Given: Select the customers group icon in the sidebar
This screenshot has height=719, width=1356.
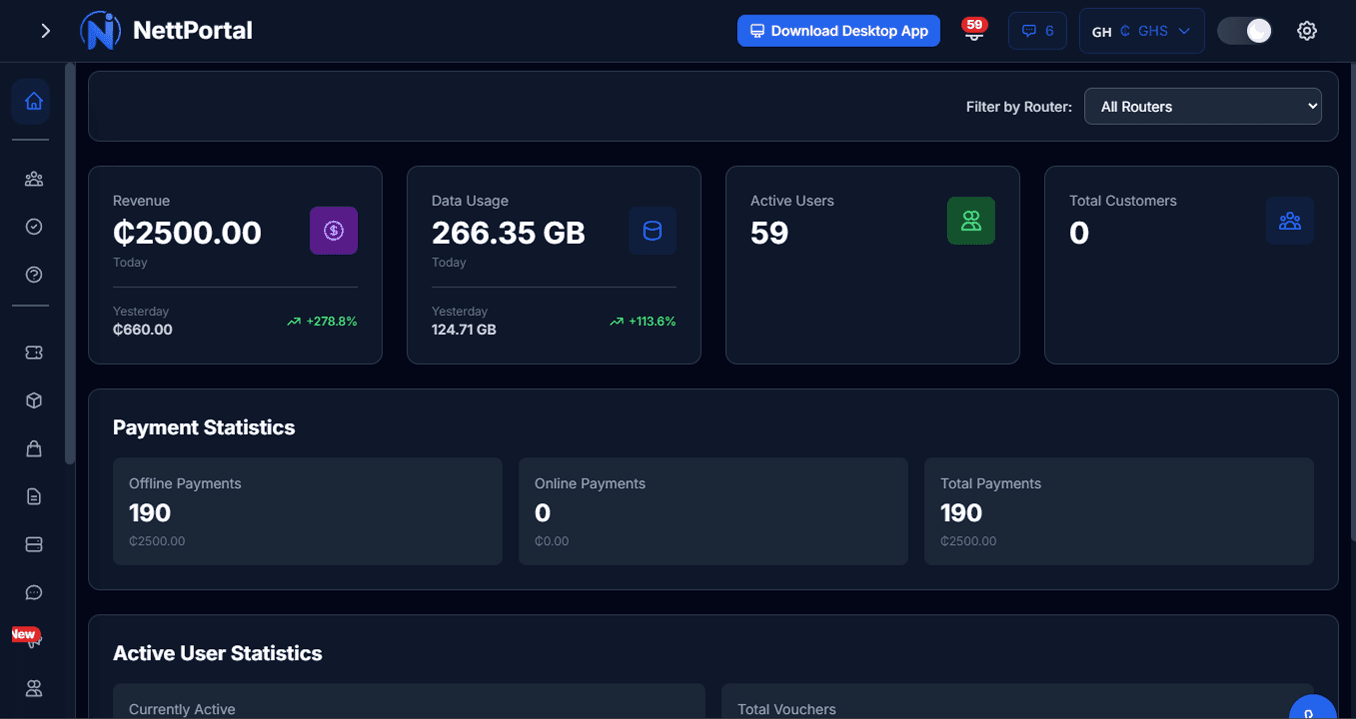Looking at the screenshot, I should (32, 178).
